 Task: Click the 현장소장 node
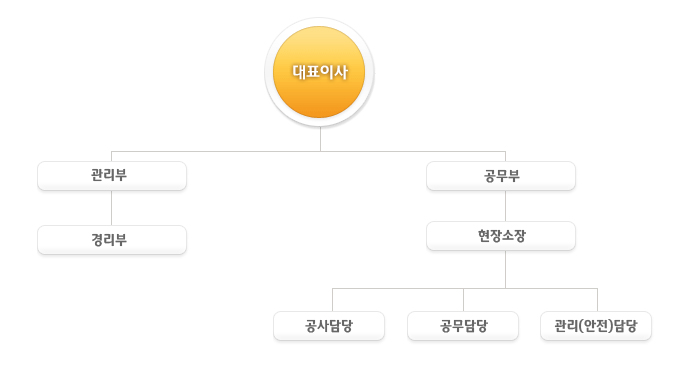501,236
